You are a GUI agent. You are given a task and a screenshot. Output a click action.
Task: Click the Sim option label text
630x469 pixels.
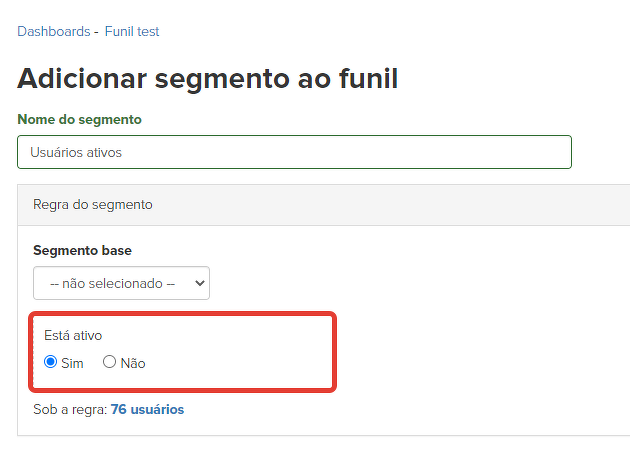click(x=73, y=363)
